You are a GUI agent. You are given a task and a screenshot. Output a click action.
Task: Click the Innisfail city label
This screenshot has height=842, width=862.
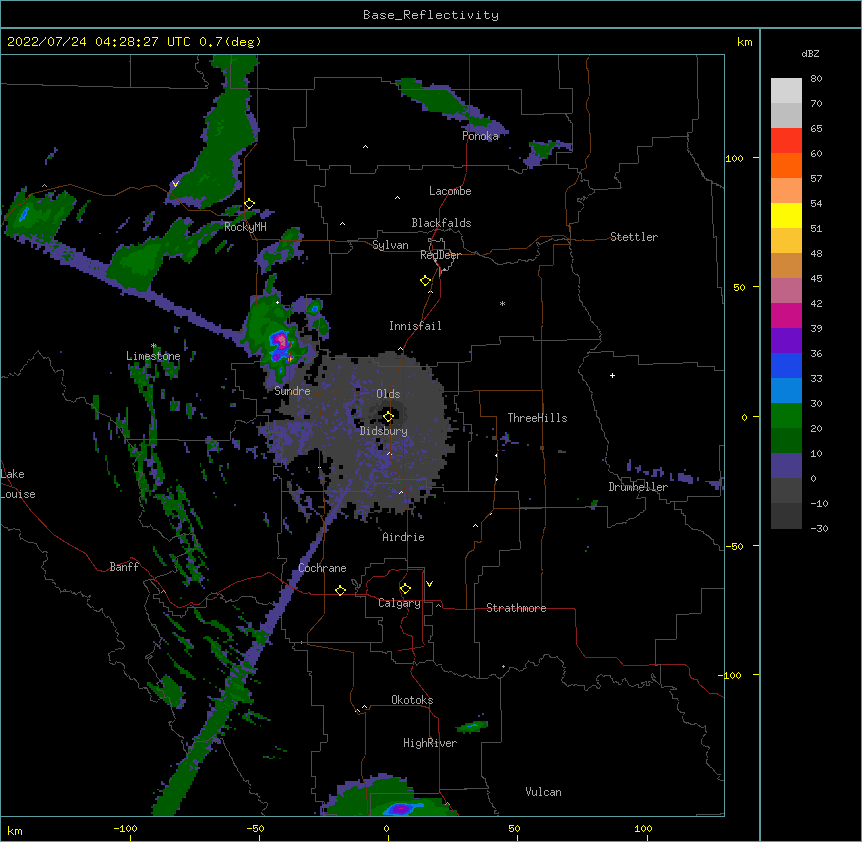(415, 326)
